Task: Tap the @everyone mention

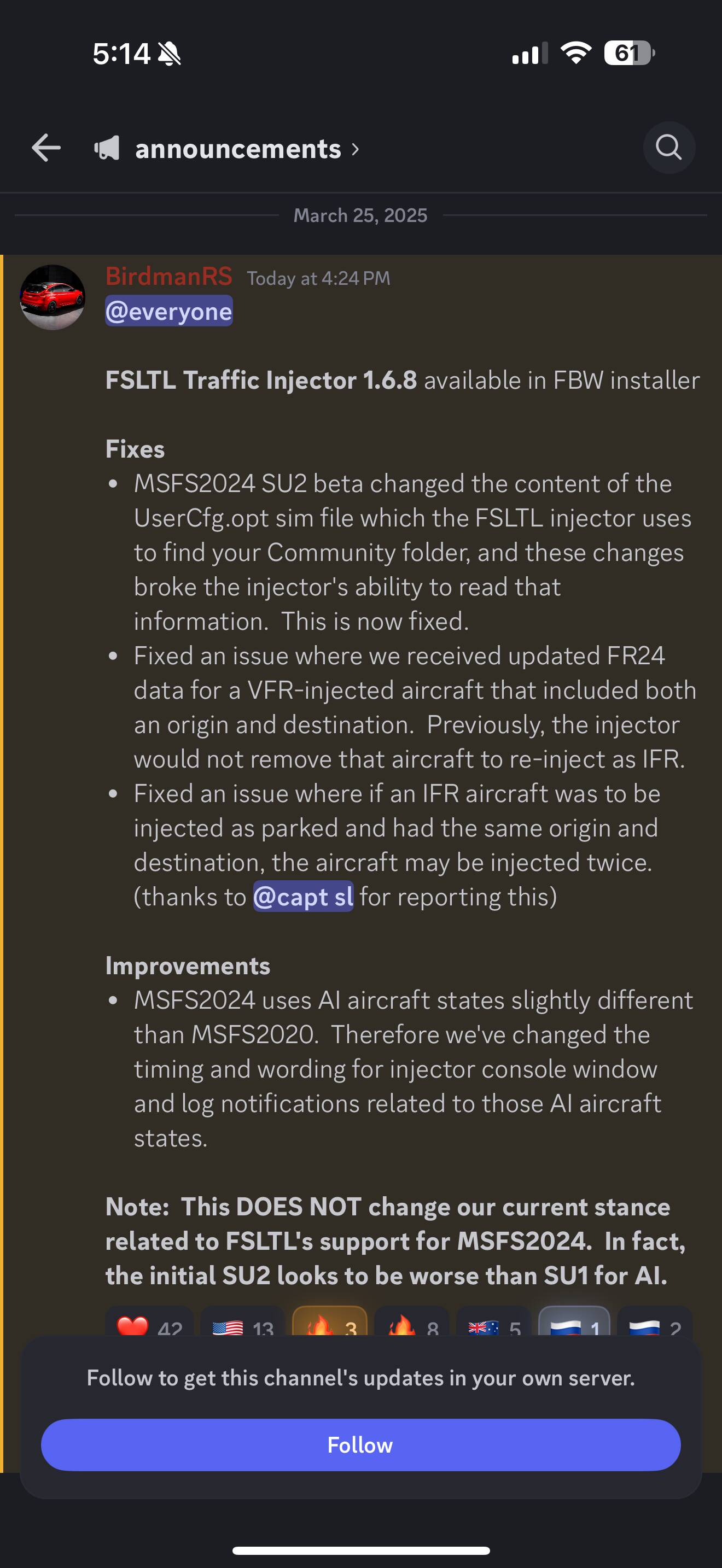Action: pyautogui.click(x=168, y=311)
